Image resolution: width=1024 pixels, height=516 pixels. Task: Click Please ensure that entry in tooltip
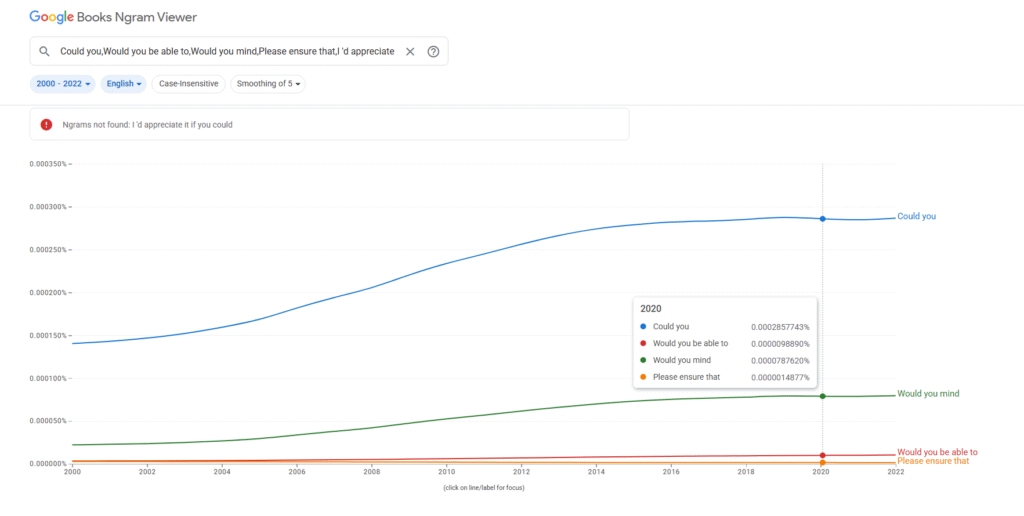click(x=686, y=378)
